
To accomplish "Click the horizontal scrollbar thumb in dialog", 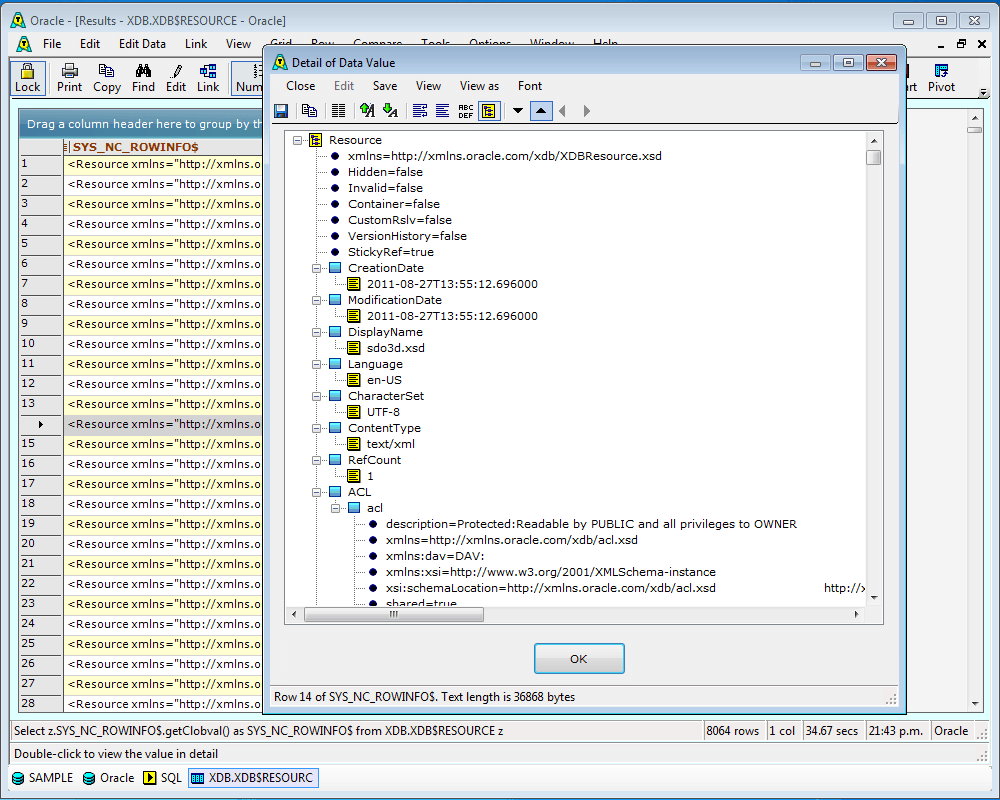I will point(393,614).
